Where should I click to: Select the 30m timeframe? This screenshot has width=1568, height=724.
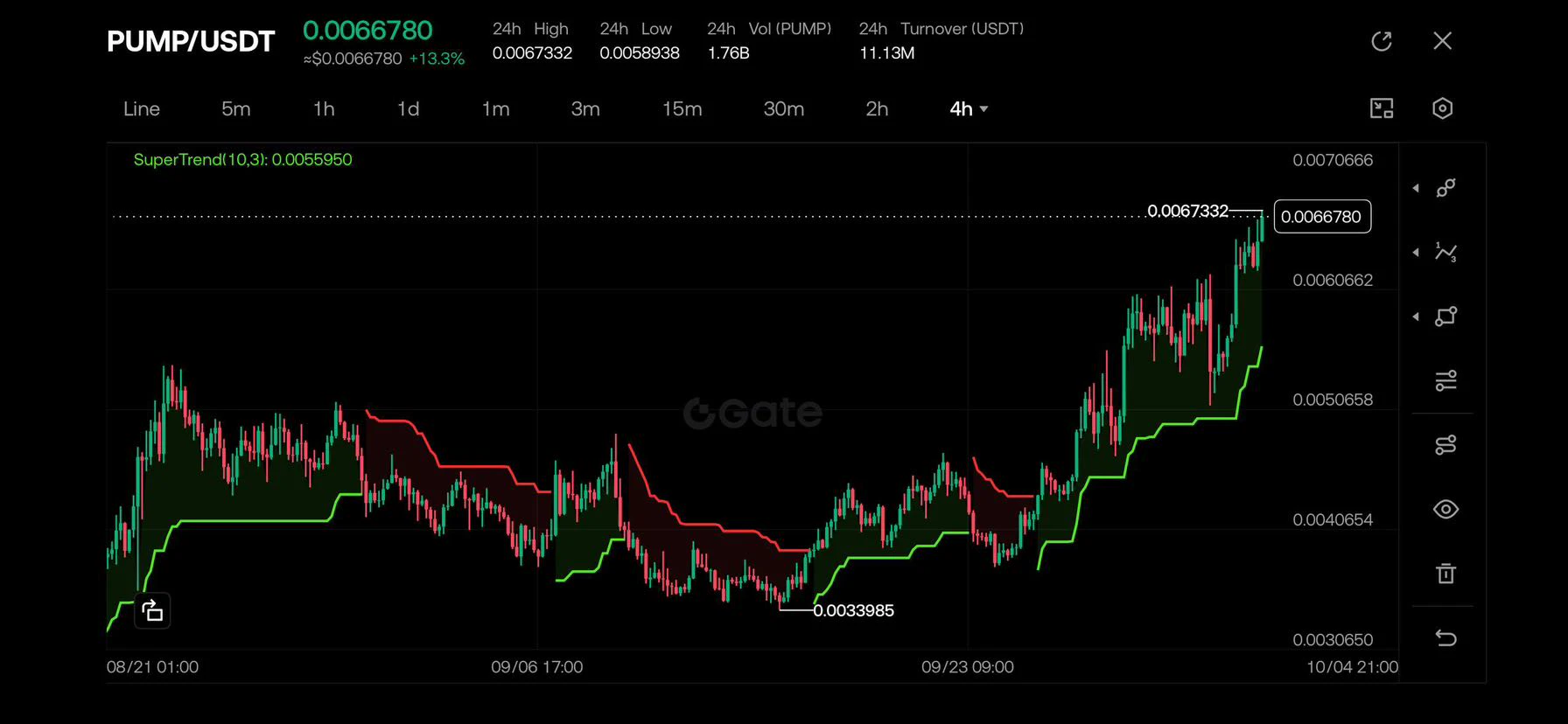(x=784, y=108)
